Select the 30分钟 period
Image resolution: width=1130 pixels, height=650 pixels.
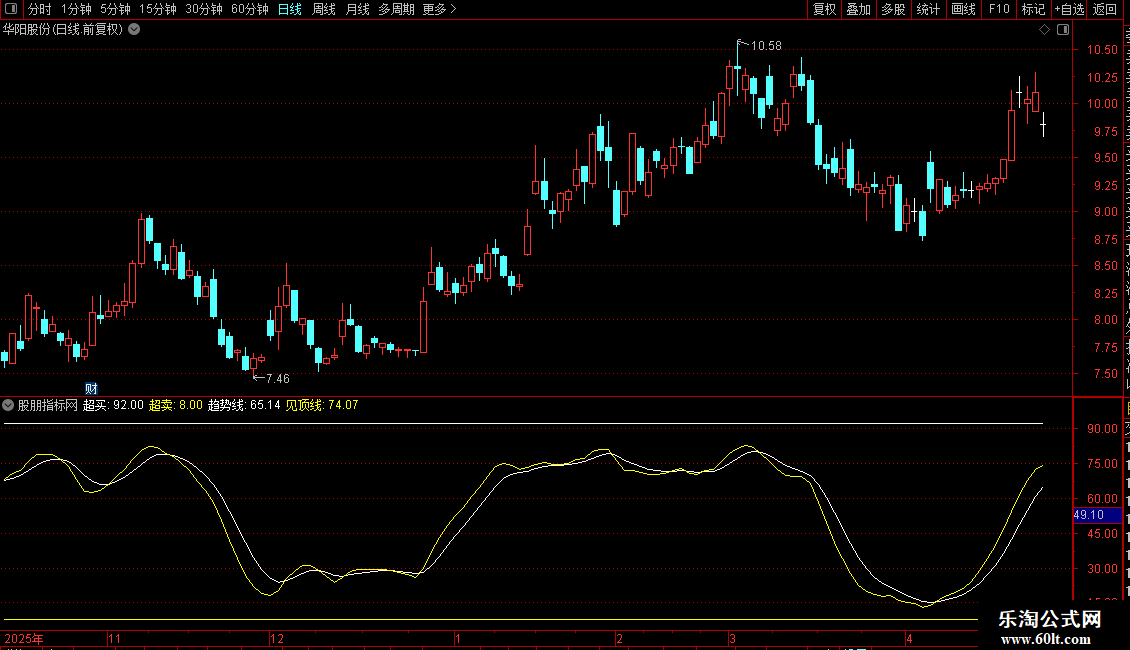[204, 9]
